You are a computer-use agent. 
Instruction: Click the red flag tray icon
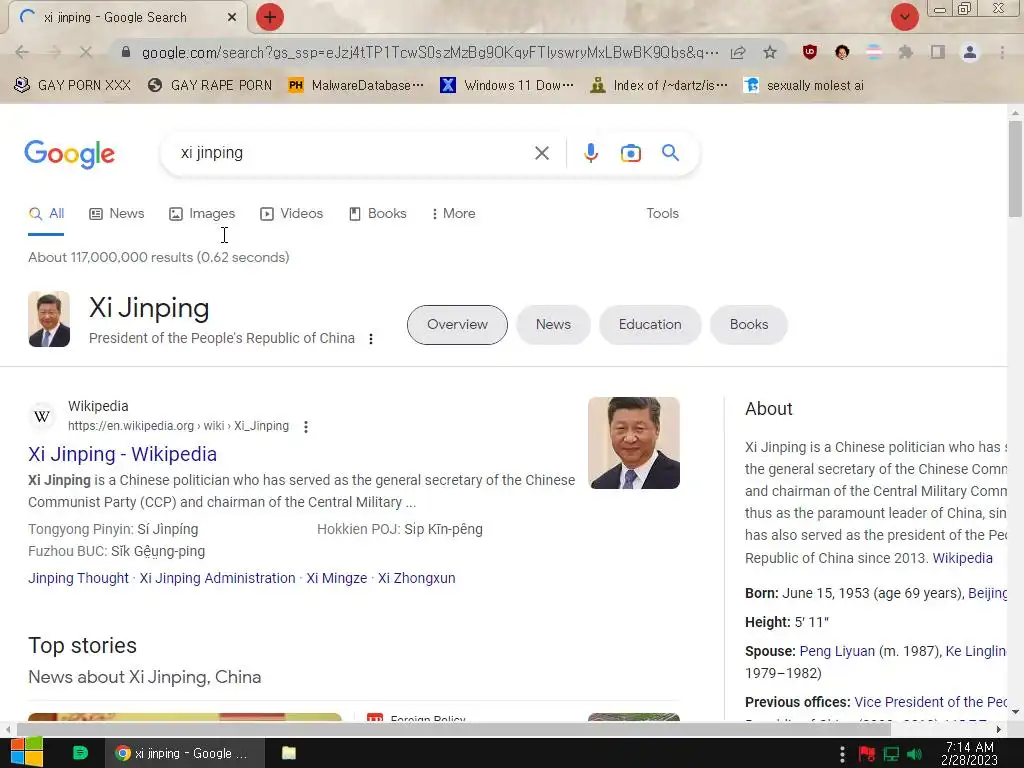(867, 754)
